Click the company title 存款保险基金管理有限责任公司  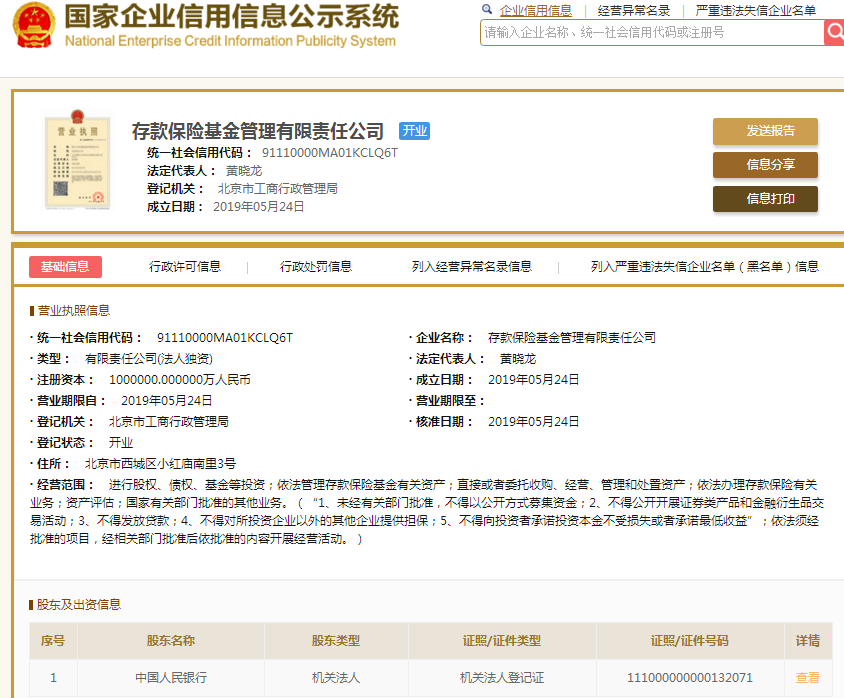[x=258, y=131]
